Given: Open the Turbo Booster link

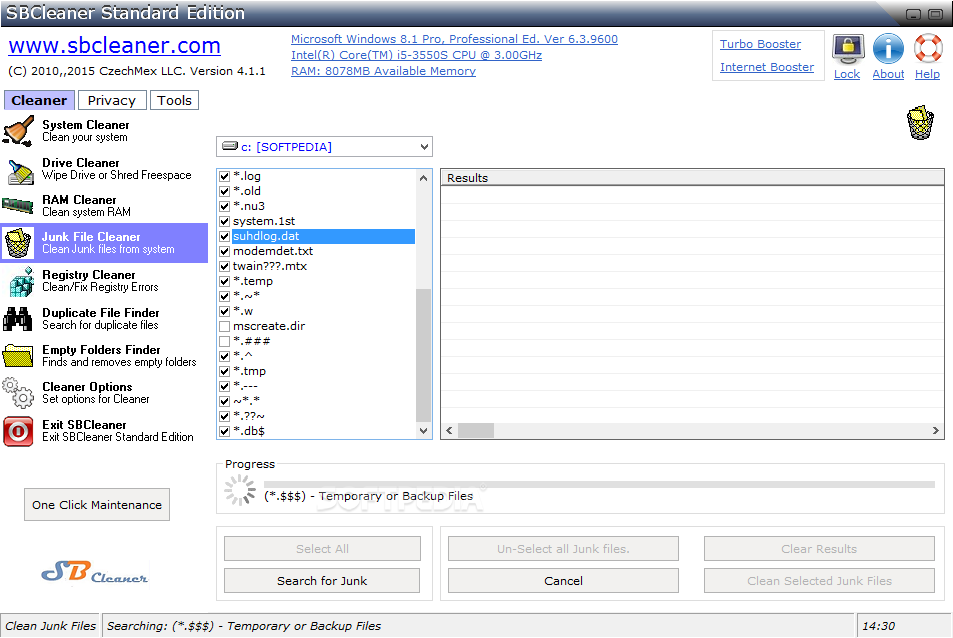Looking at the screenshot, I should coord(760,44).
